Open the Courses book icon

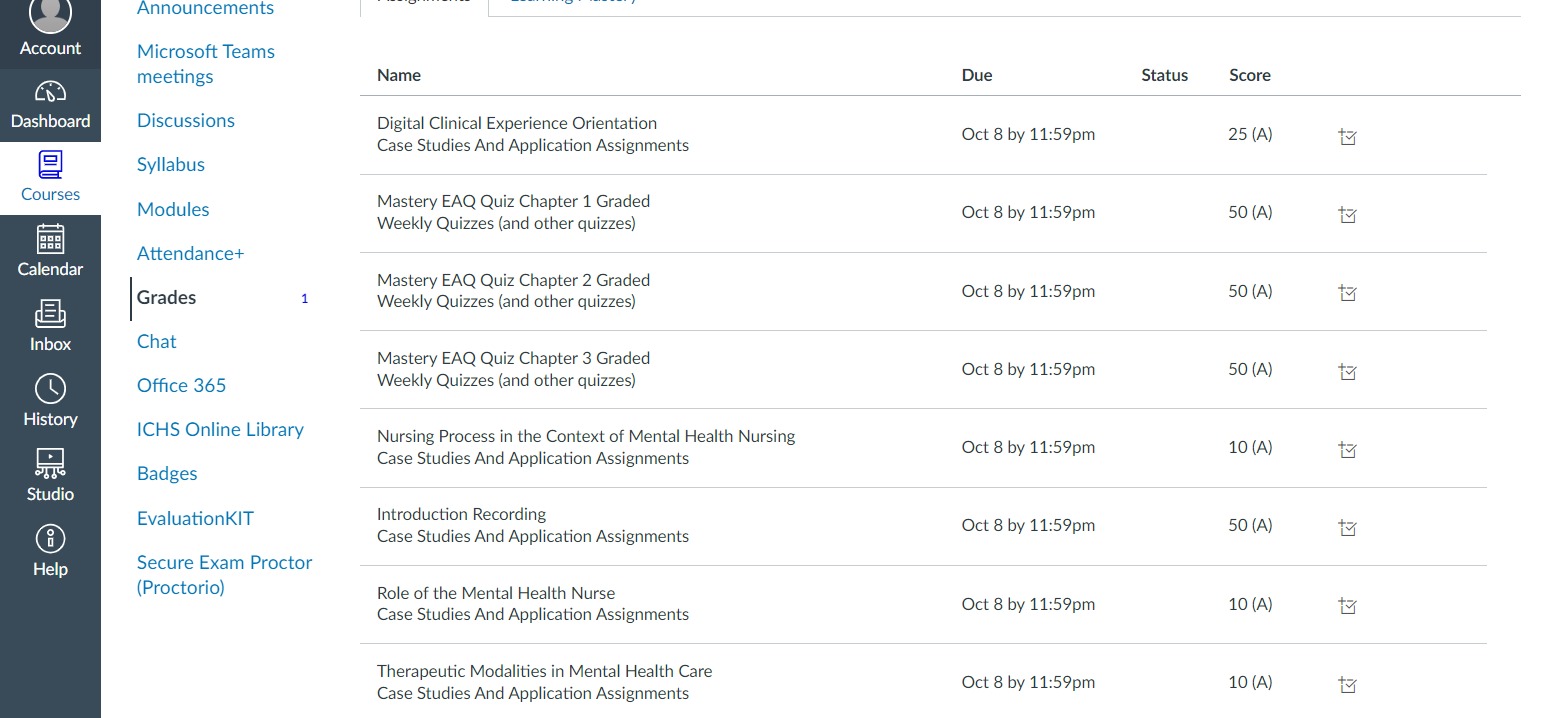pos(50,165)
